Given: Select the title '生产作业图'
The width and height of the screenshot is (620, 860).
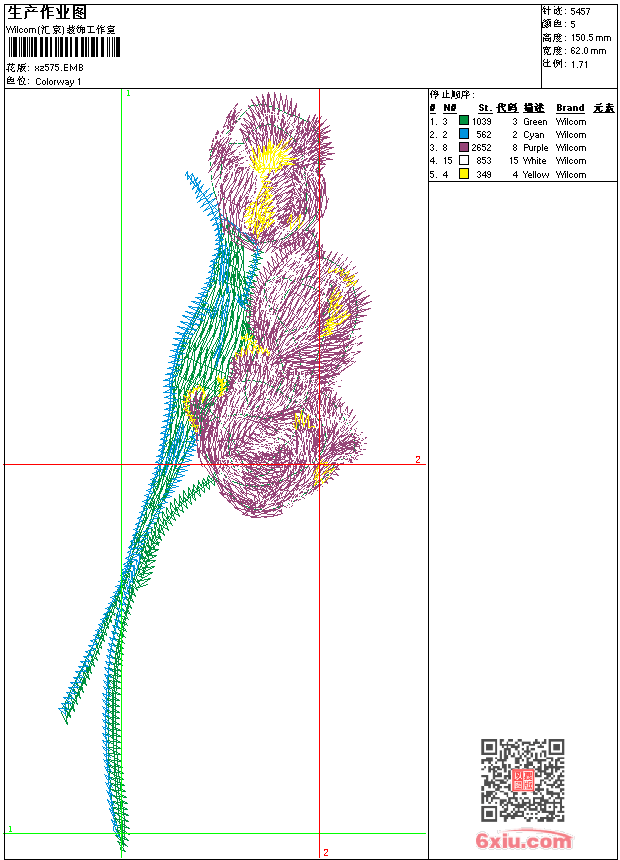Looking at the screenshot, I should (x=47, y=12).
